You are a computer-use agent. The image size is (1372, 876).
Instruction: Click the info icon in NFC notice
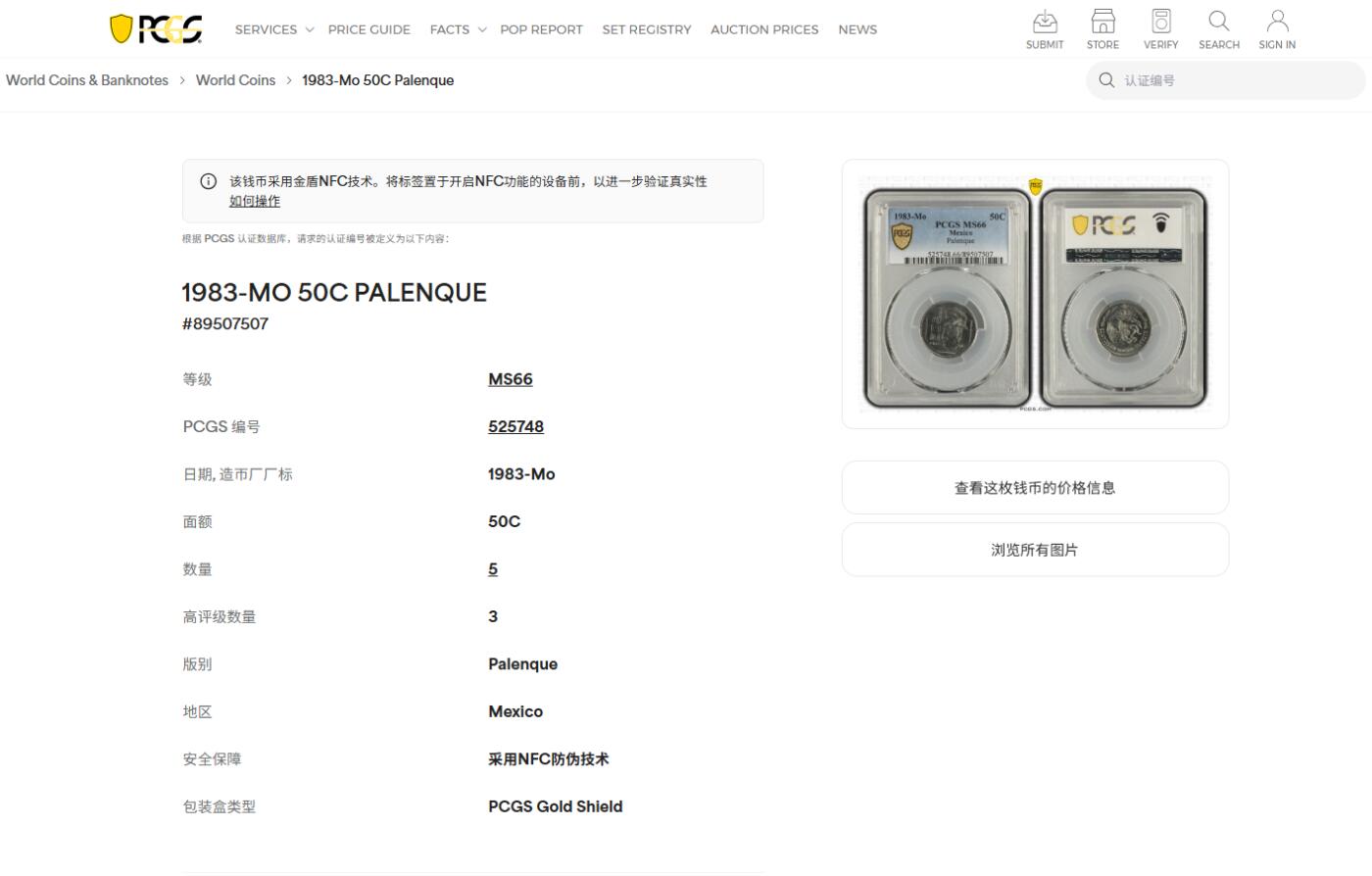coord(208,181)
